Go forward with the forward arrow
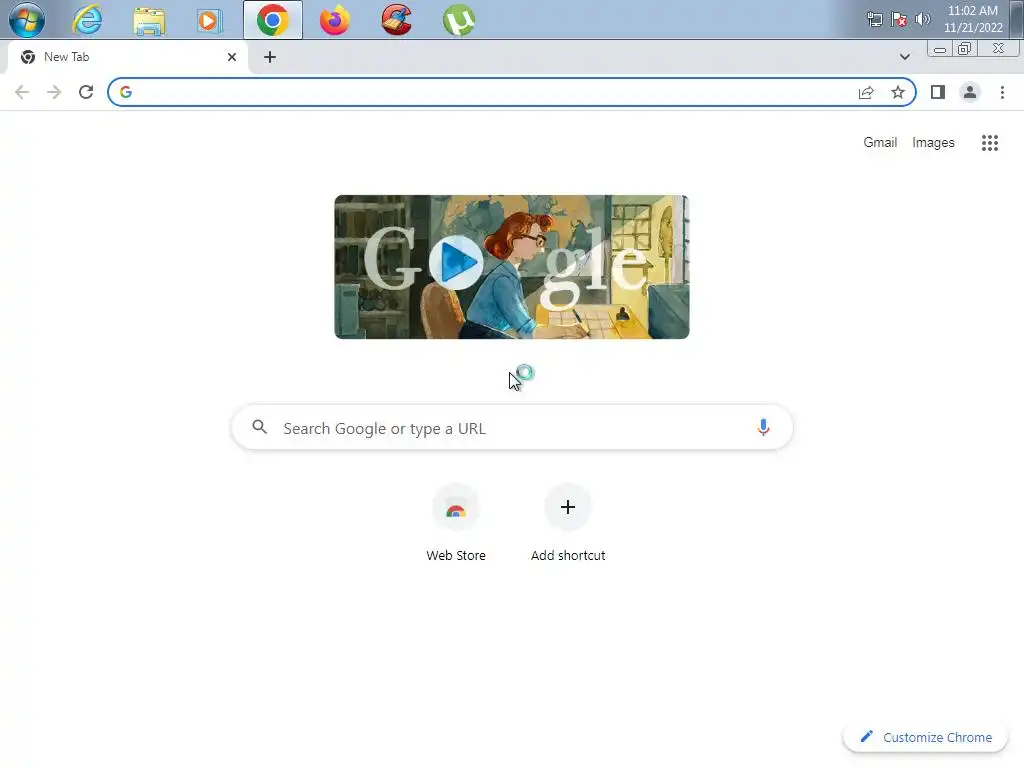Viewport: 1024px width, 768px height. tap(54, 92)
